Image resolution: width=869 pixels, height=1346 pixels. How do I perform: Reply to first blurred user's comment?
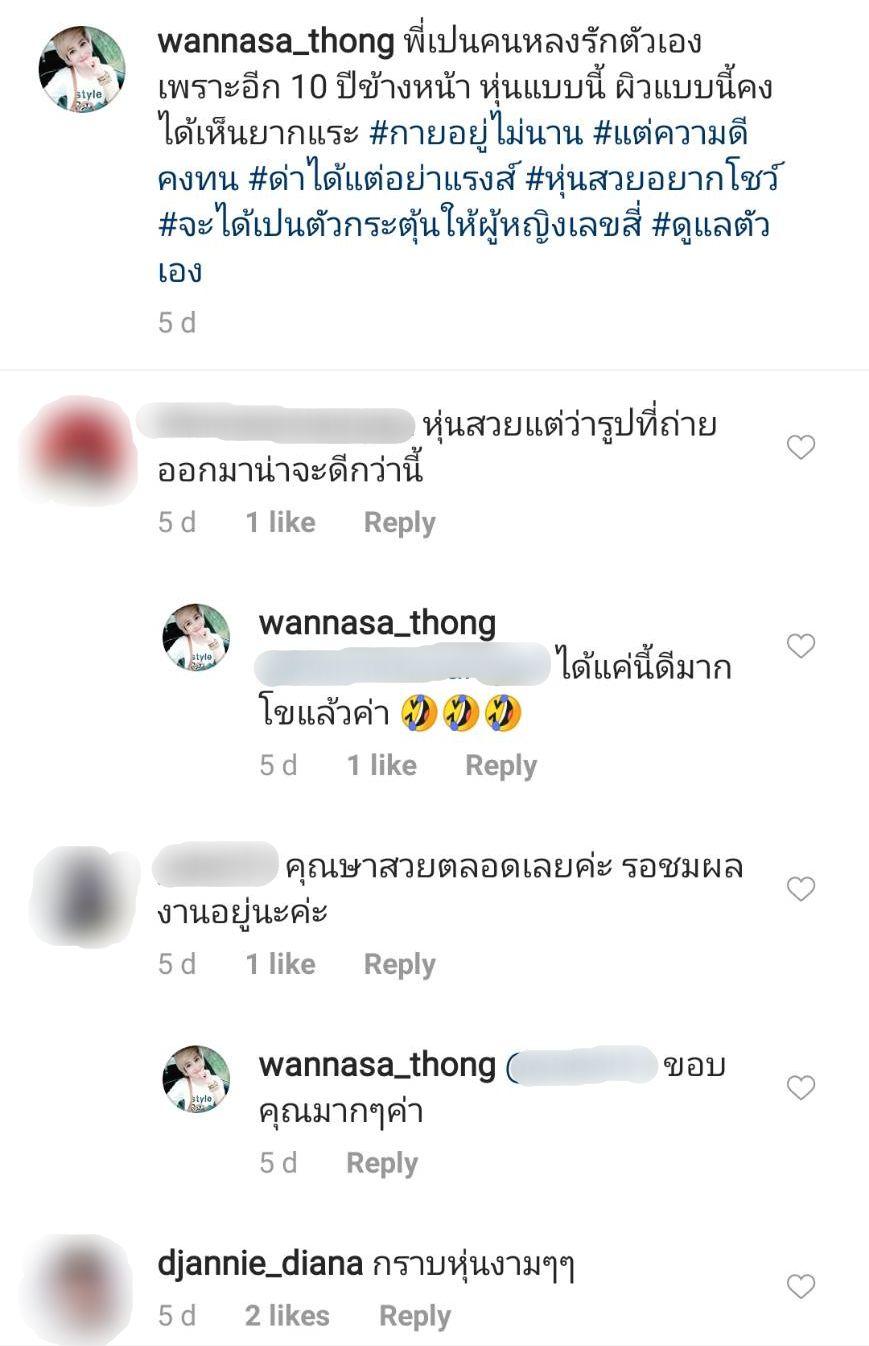[399, 522]
